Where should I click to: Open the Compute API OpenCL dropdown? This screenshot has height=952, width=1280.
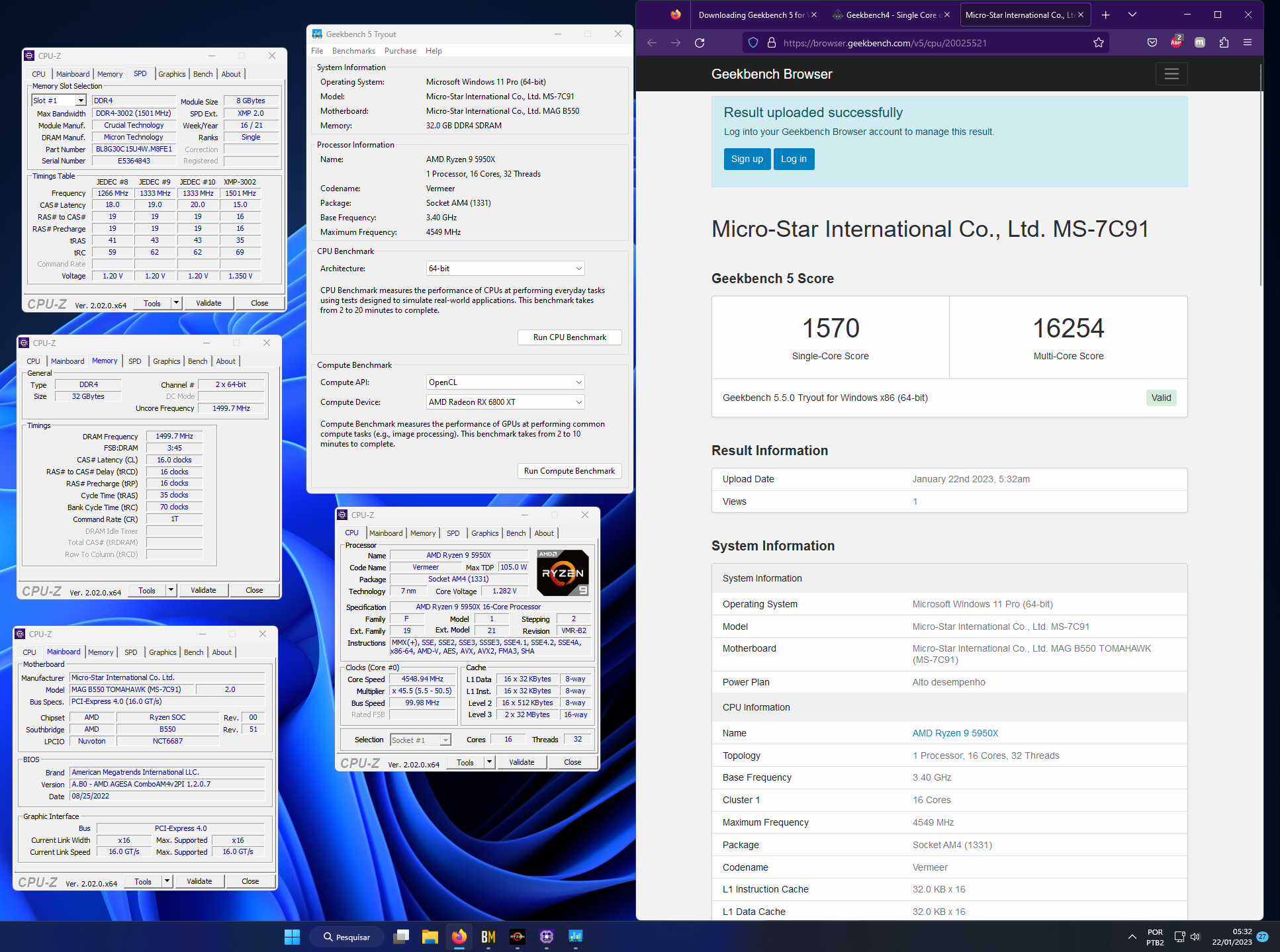click(506, 382)
